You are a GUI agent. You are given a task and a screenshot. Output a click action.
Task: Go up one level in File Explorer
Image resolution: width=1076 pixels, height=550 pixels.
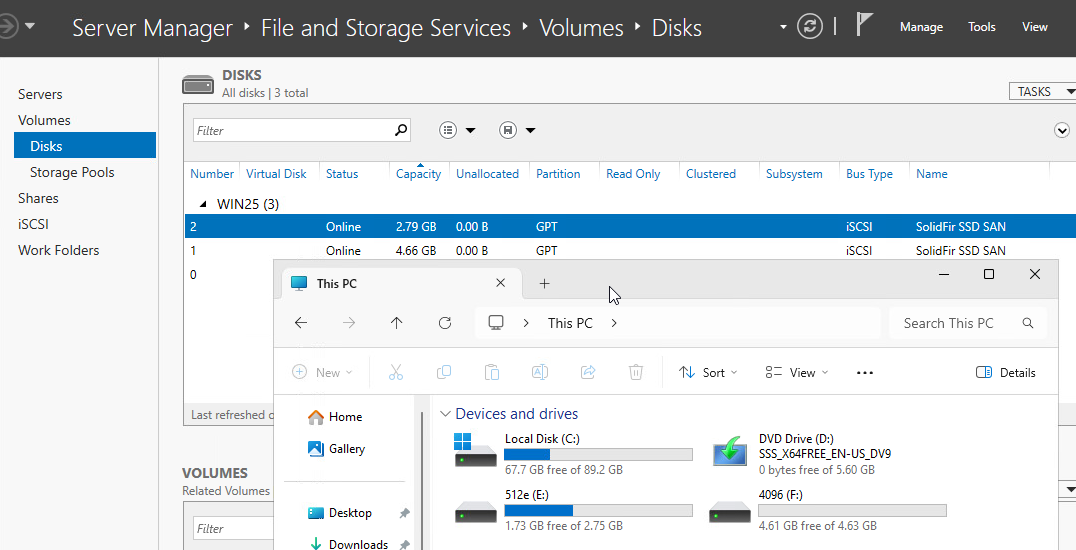pyautogui.click(x=397, y=323)
